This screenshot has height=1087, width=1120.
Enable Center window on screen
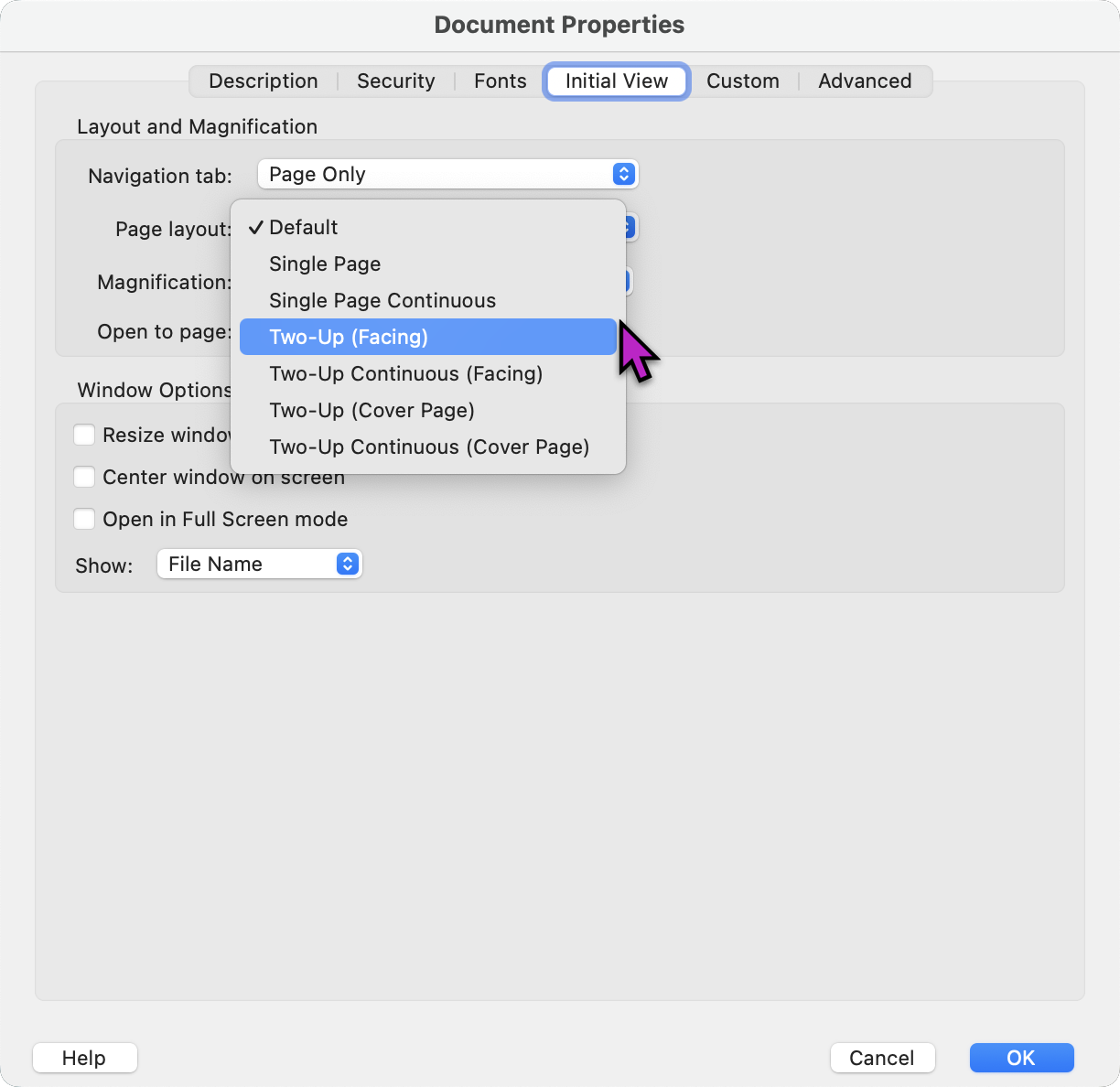pyautogui.click(x=83, y=477)
